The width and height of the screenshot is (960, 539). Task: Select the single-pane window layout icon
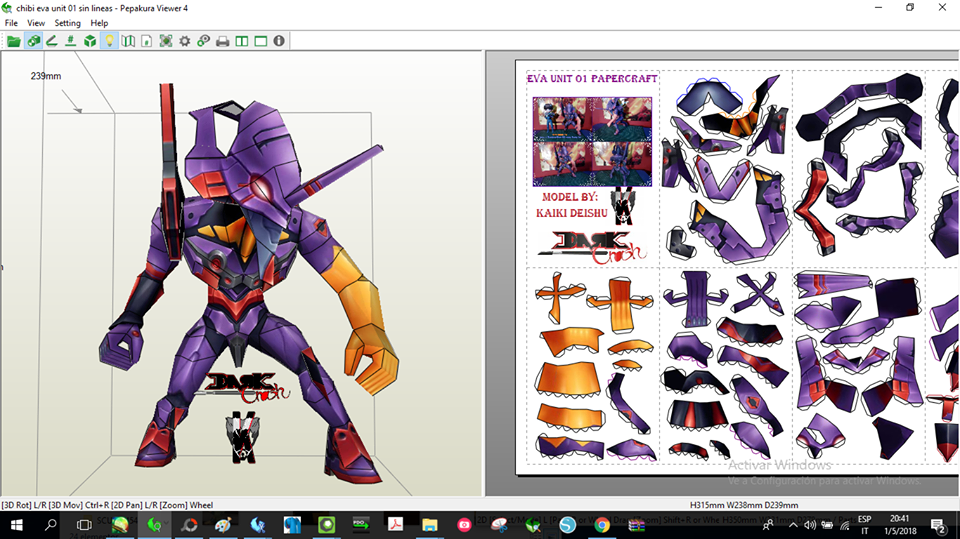pyautogui.click(x=261, y=41)
